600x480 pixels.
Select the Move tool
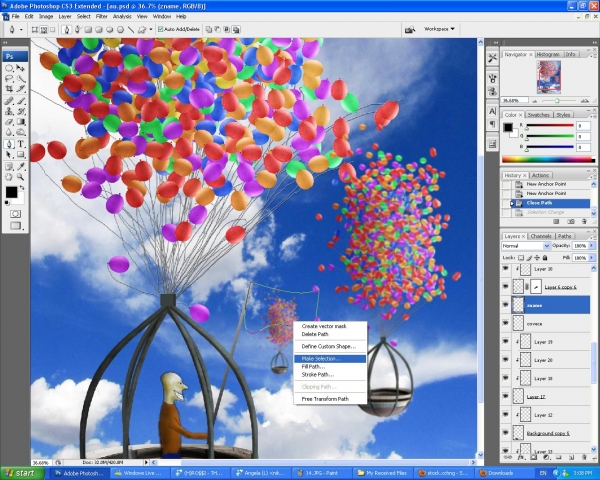point(21,68)
